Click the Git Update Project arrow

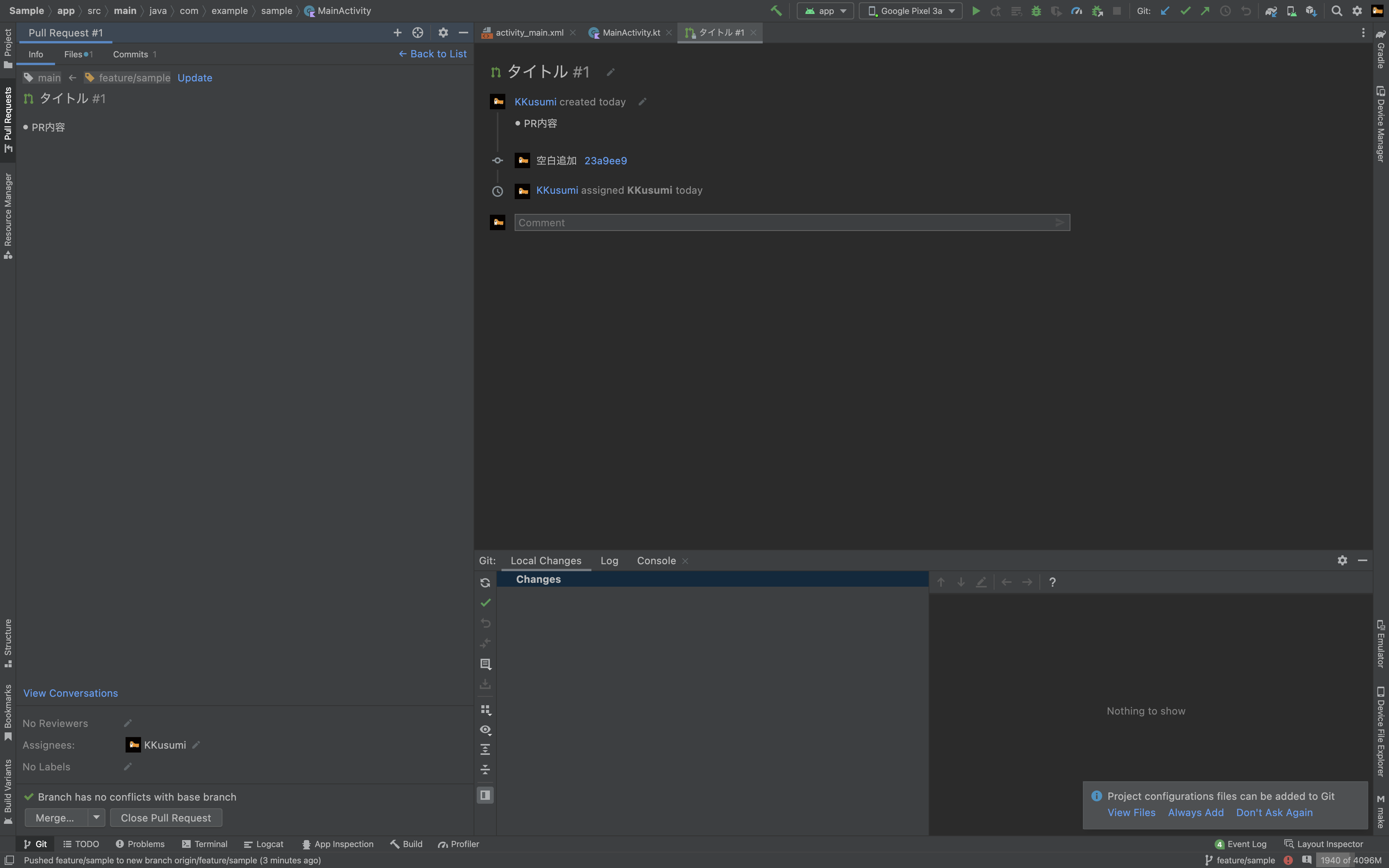pyautogui.click(x=1165, y=11)
